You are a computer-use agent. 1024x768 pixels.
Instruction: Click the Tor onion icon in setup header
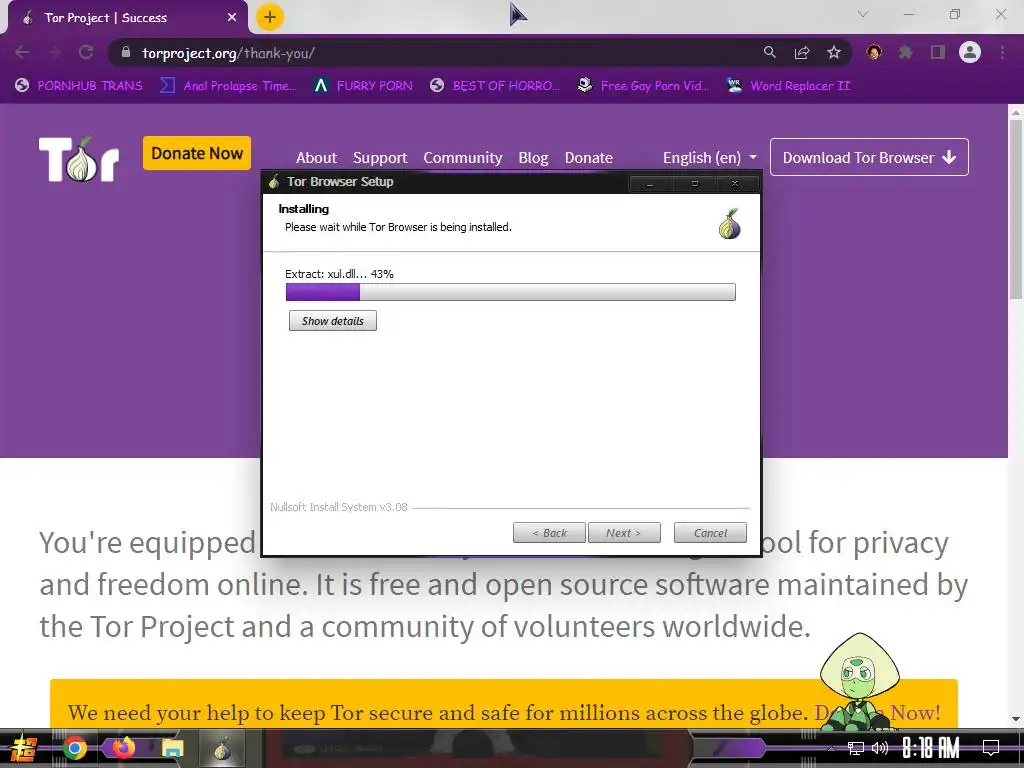(x=729, y=224)
